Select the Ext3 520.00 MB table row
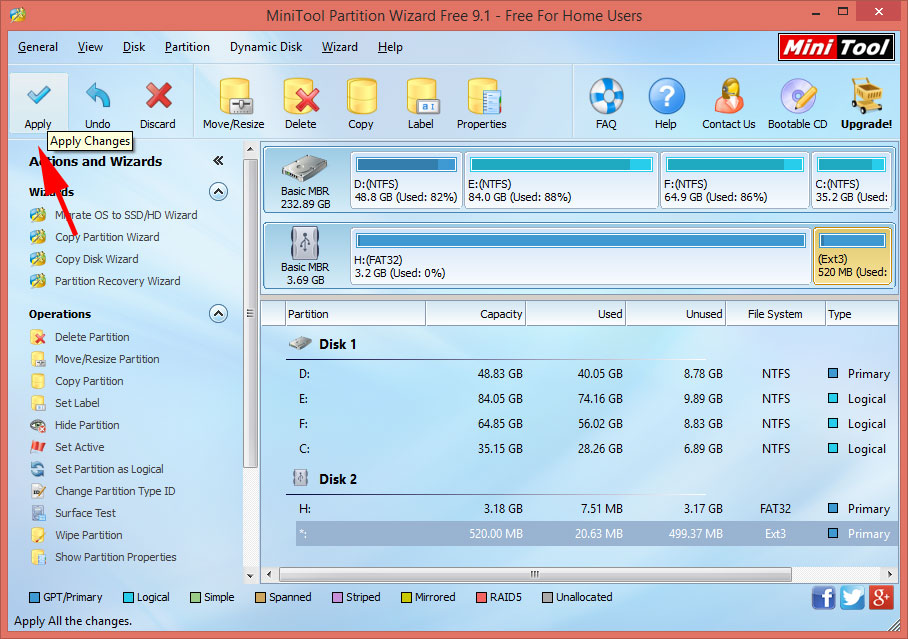 [x=596, y=534]
